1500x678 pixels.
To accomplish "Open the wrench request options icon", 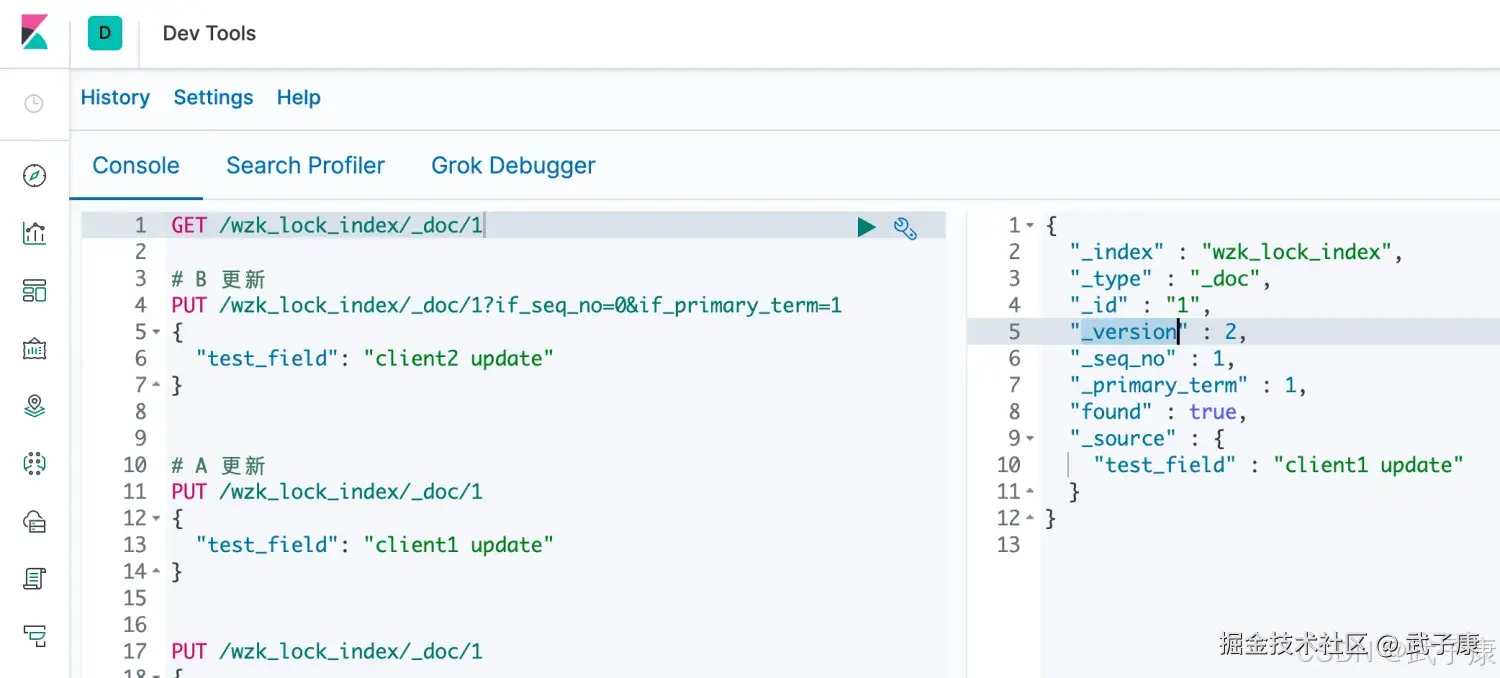I will tap(905, 228).
